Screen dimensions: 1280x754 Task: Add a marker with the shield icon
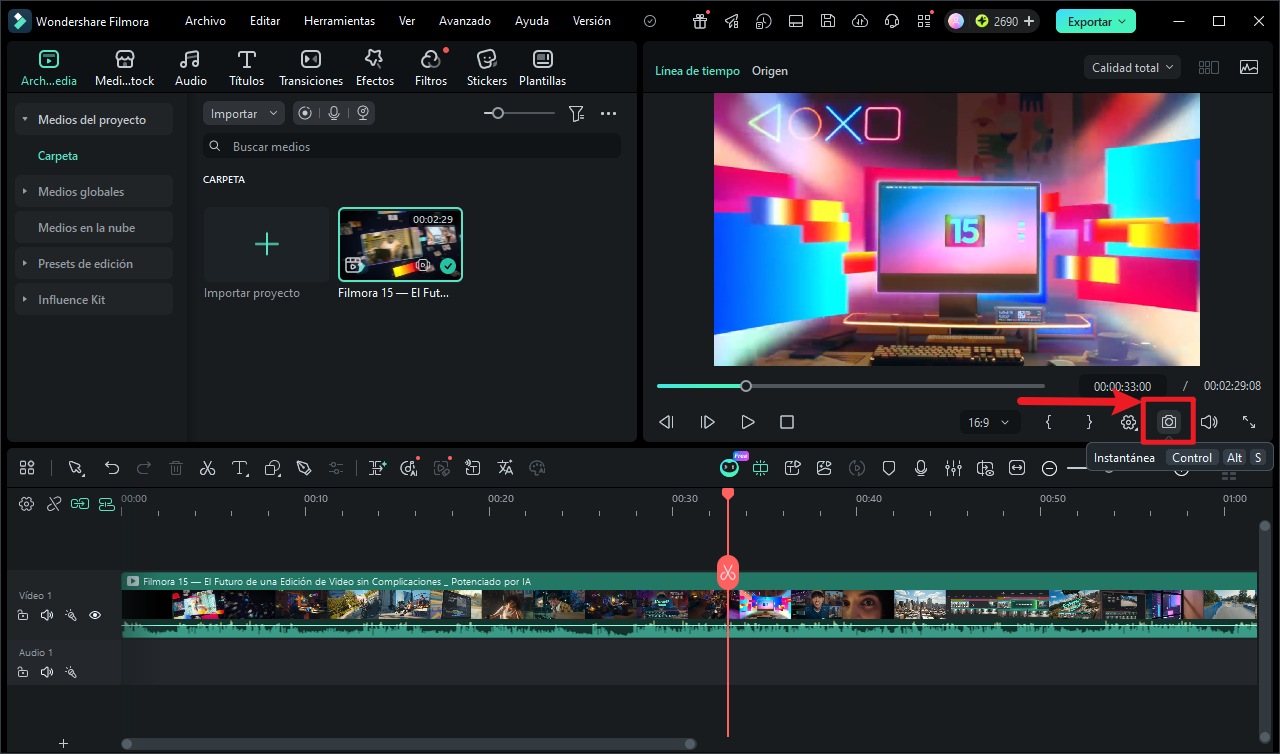[x=888, y=468]
